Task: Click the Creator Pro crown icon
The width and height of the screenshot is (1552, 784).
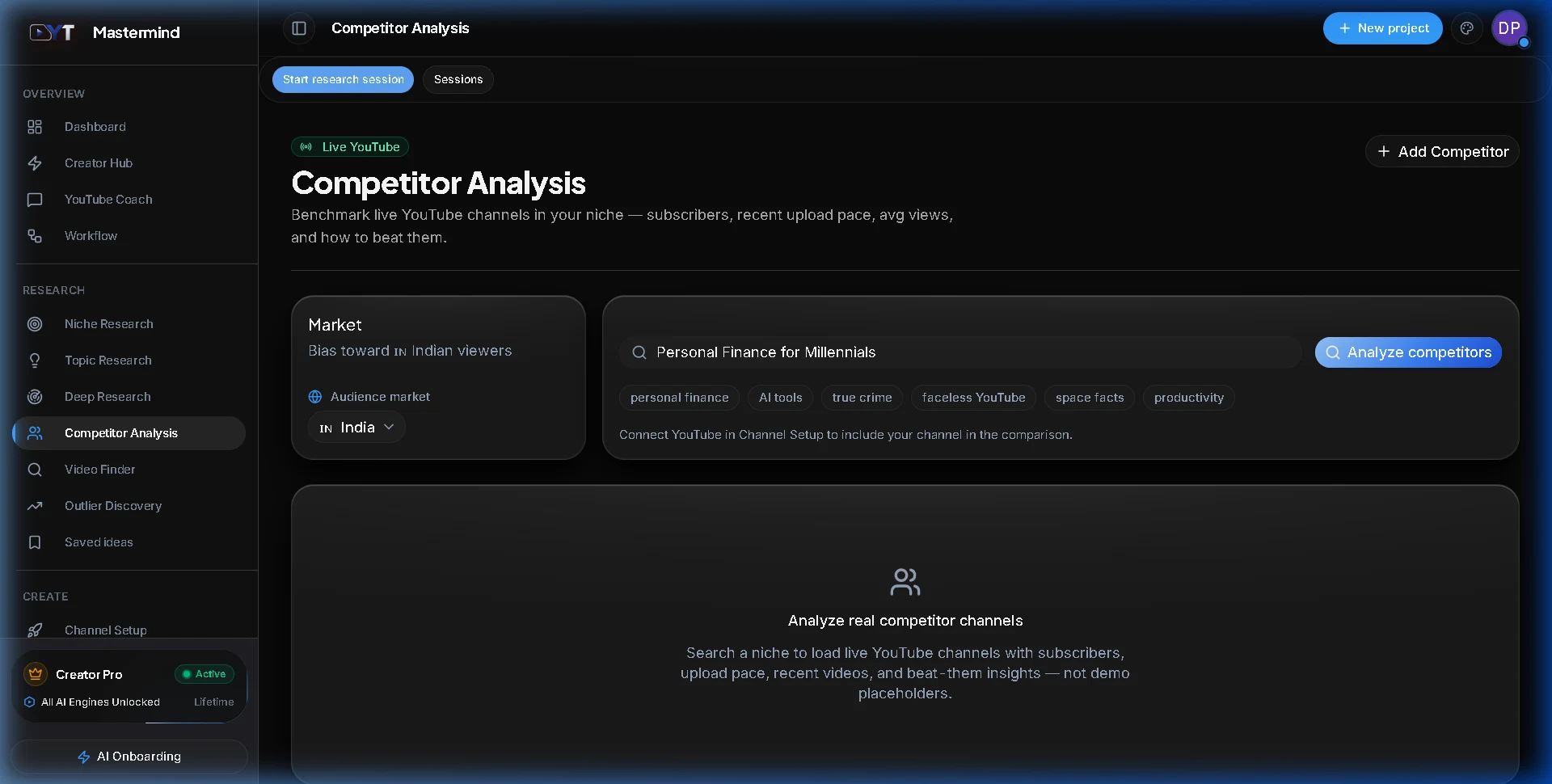Action: coord(36,674)
